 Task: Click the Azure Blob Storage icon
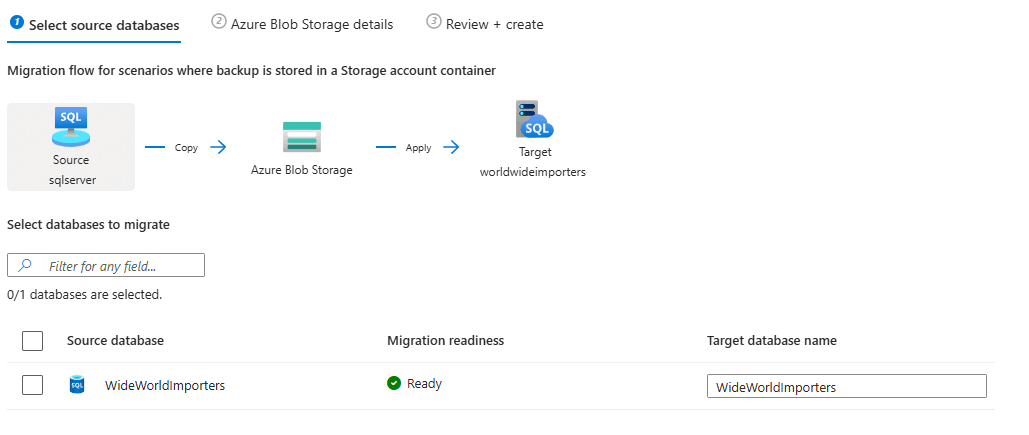coord(302,137)
